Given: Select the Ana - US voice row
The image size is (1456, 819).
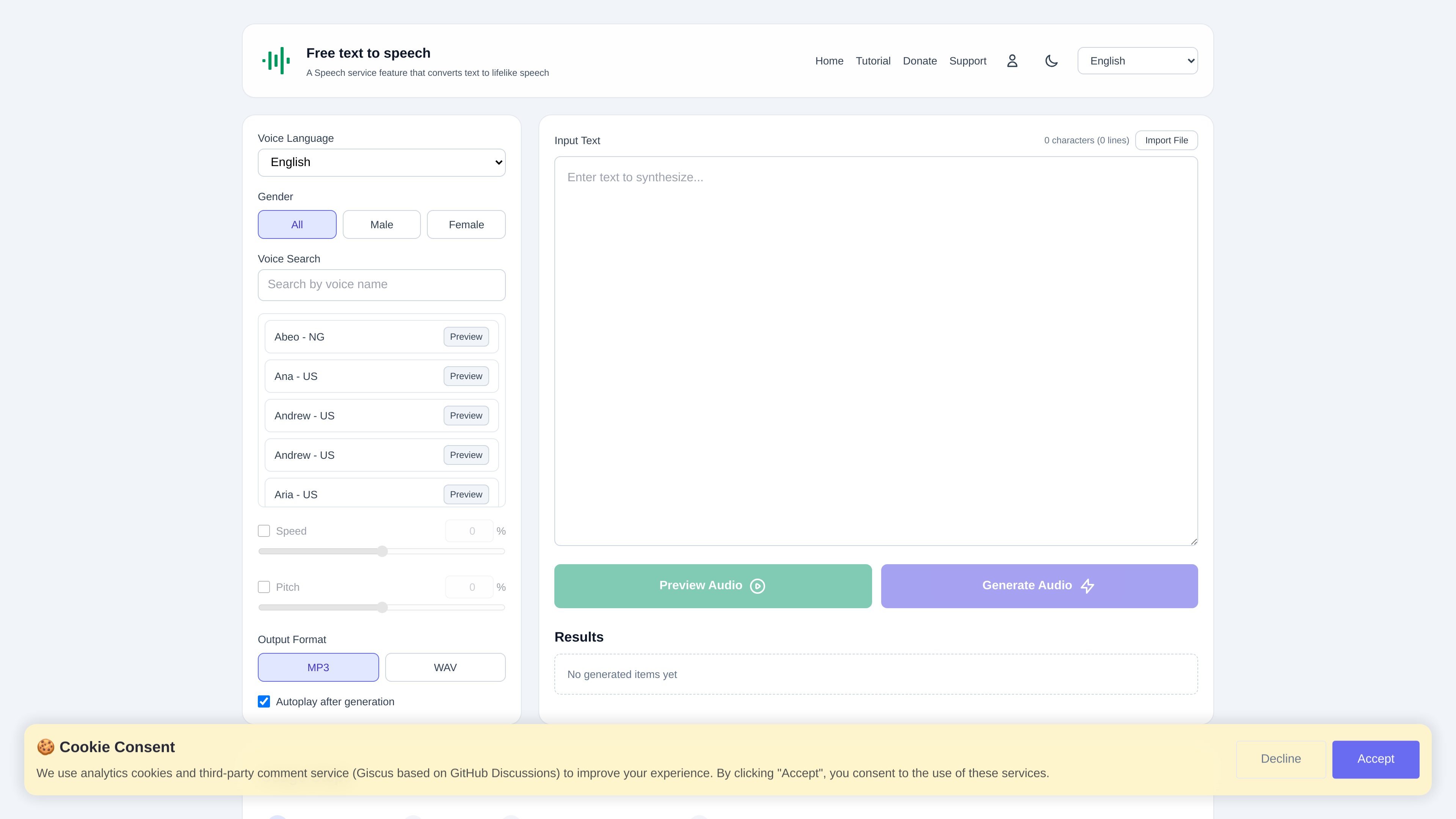Looking at the screenshot, I should click(381, 376).
